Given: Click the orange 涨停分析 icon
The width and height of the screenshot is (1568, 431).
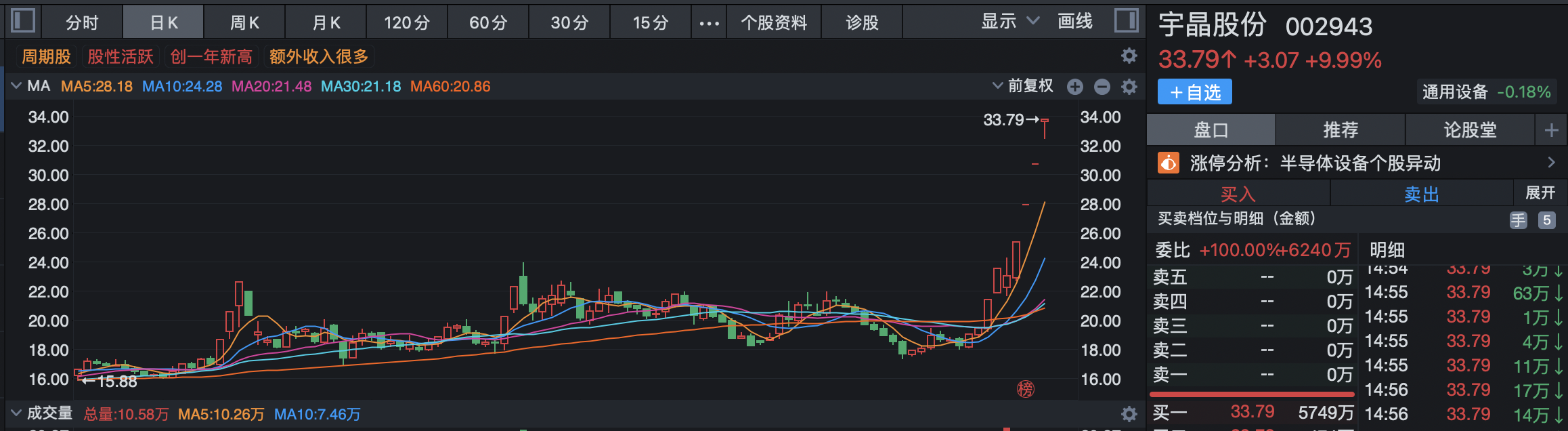Looking at the screenshot, I should 1169,163.
